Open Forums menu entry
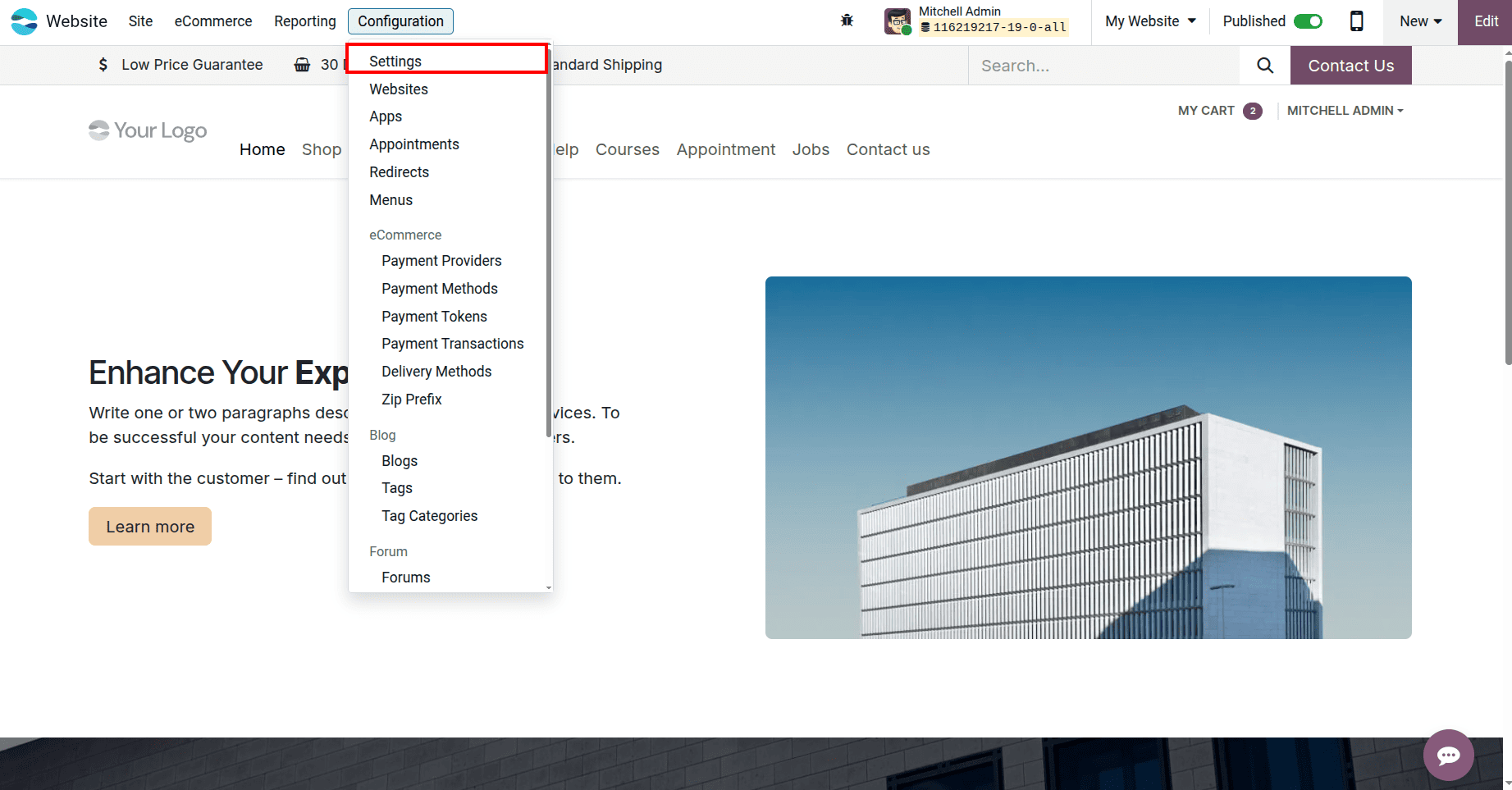This screenshot has width=1512, height=790. coord(447,578)
